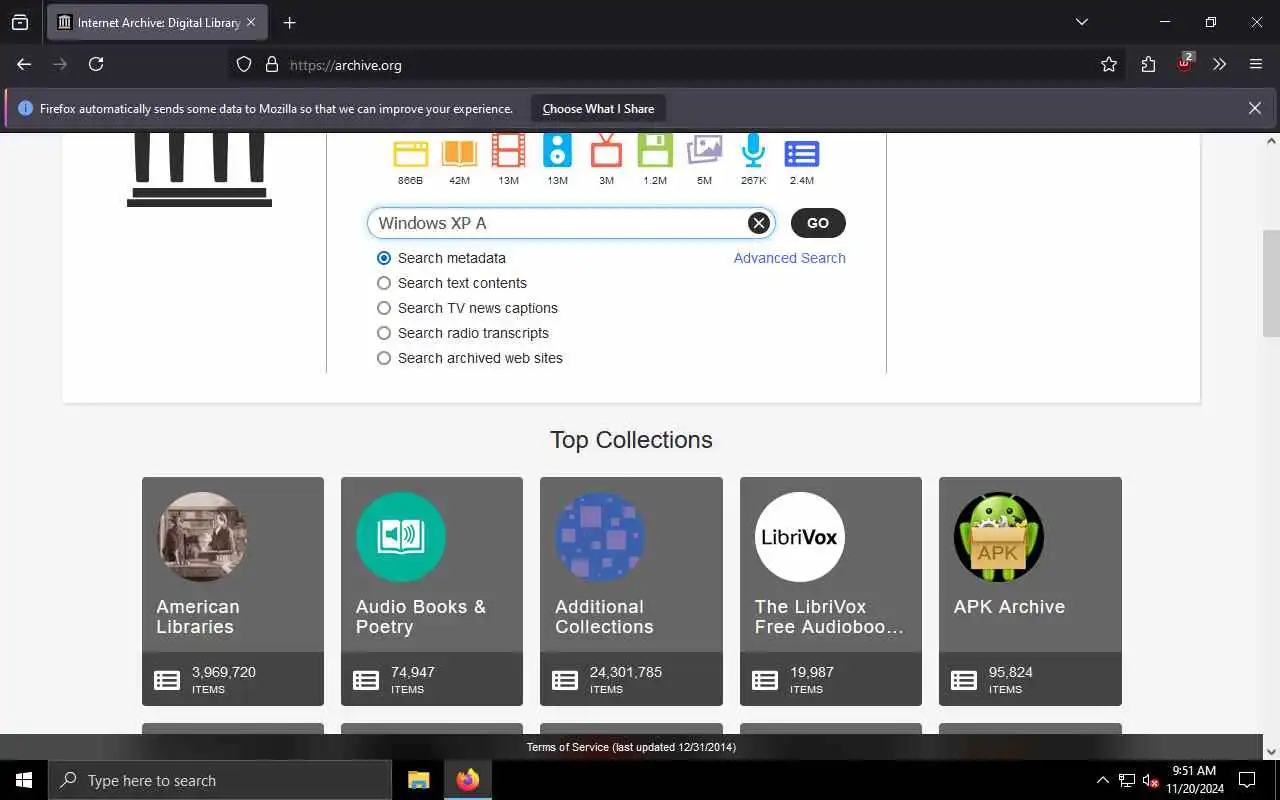Screen dimensions: 1280x800
Task: Open the uBlock extension icon with badge 2
Action: point(1185,63)
